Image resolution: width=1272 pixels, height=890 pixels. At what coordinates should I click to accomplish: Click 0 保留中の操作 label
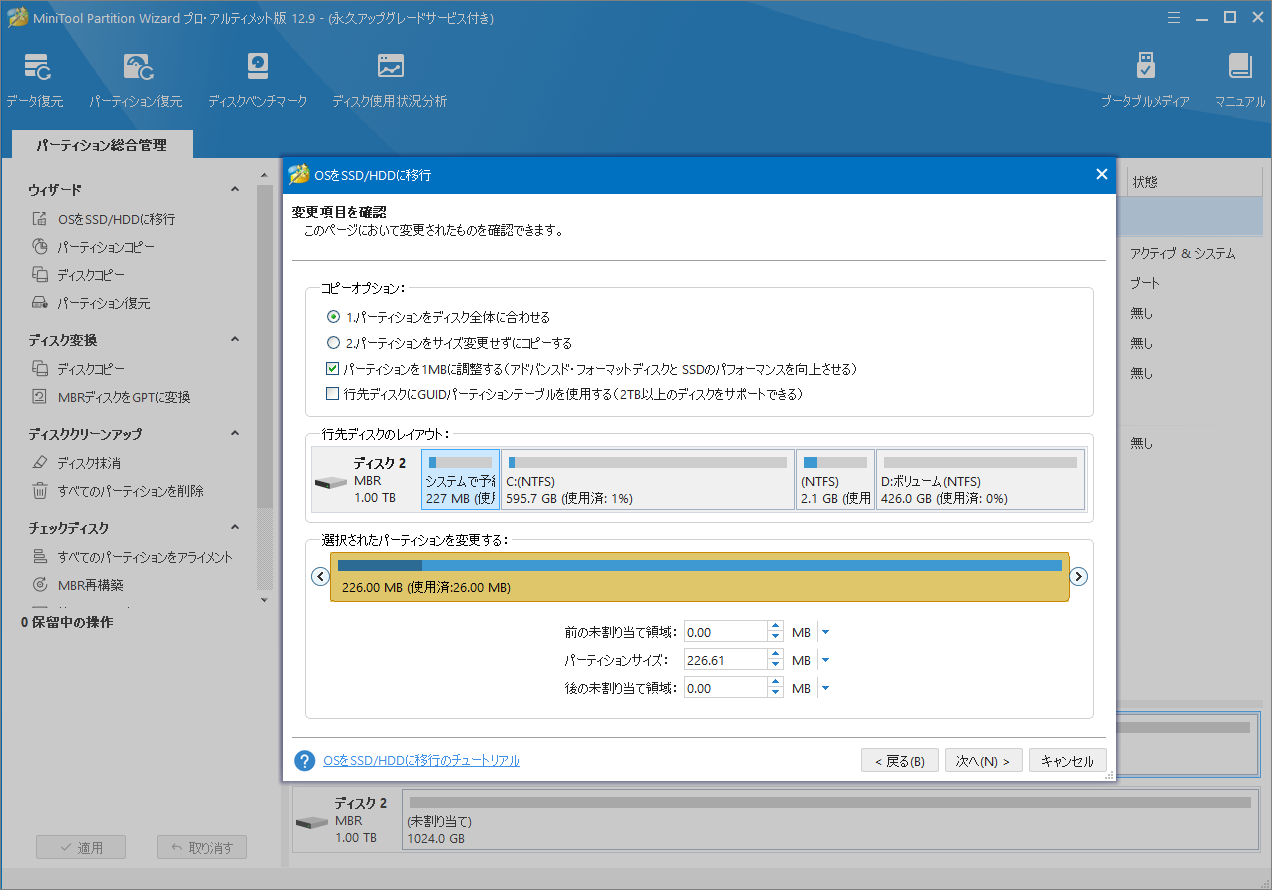(x=67, y=622)
